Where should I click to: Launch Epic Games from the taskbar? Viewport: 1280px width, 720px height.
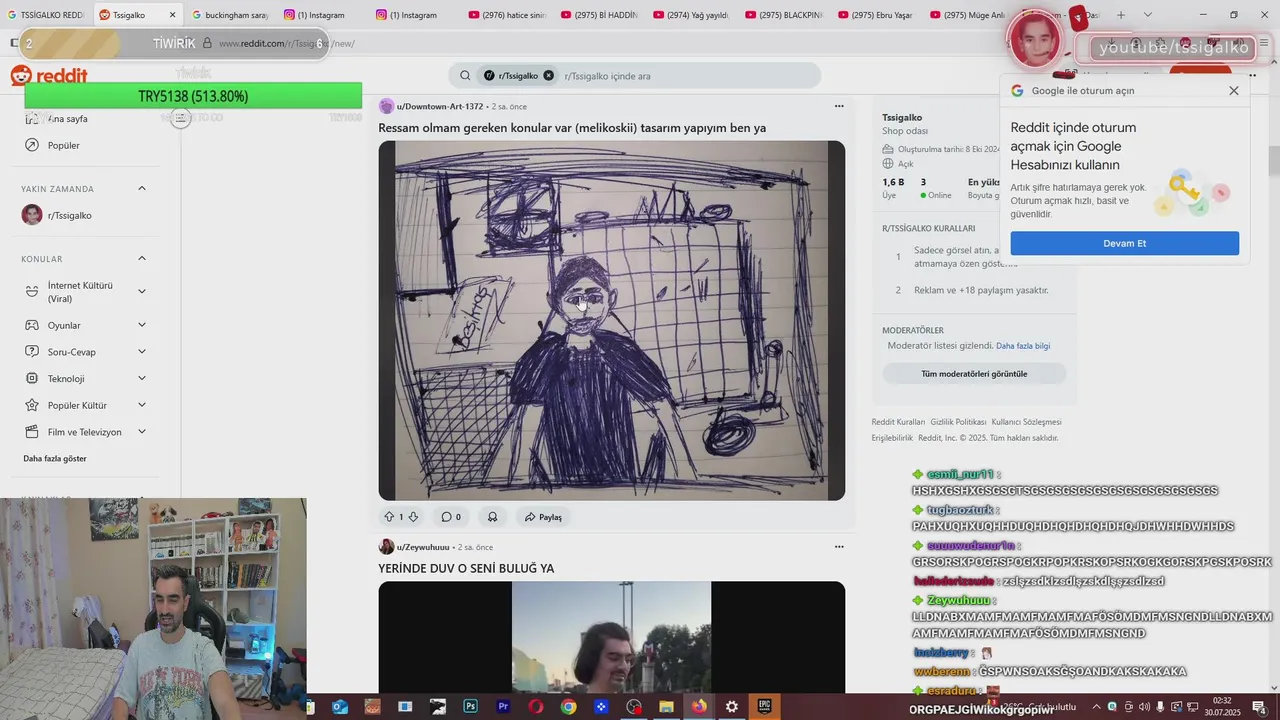(765, 707)
